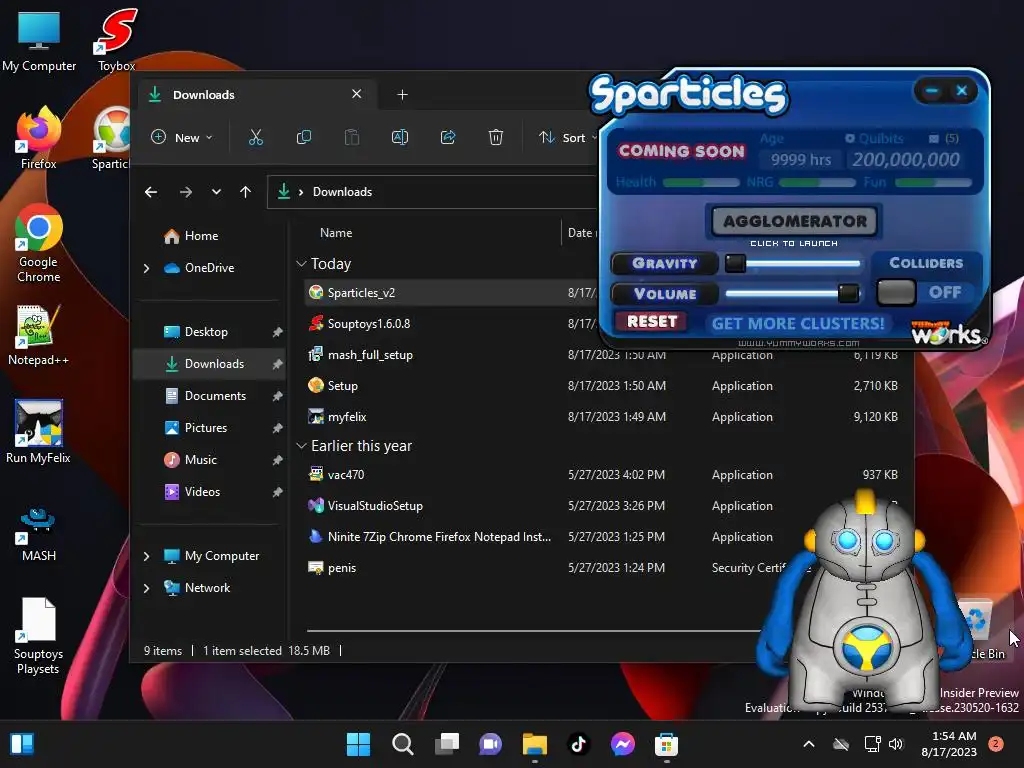1024x768 pixels.
Task: Select Music in navigation pane
Action: [x=191, y=460]
